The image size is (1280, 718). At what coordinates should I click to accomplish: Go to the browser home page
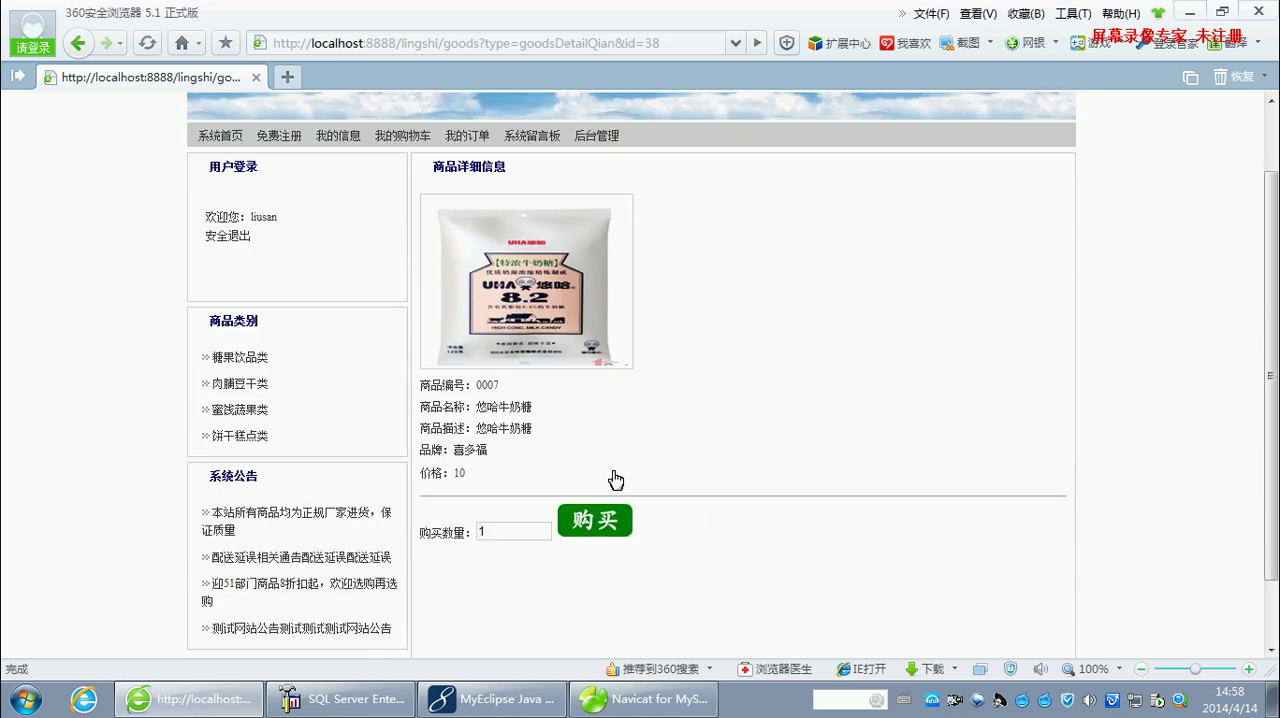coord(181,43)
